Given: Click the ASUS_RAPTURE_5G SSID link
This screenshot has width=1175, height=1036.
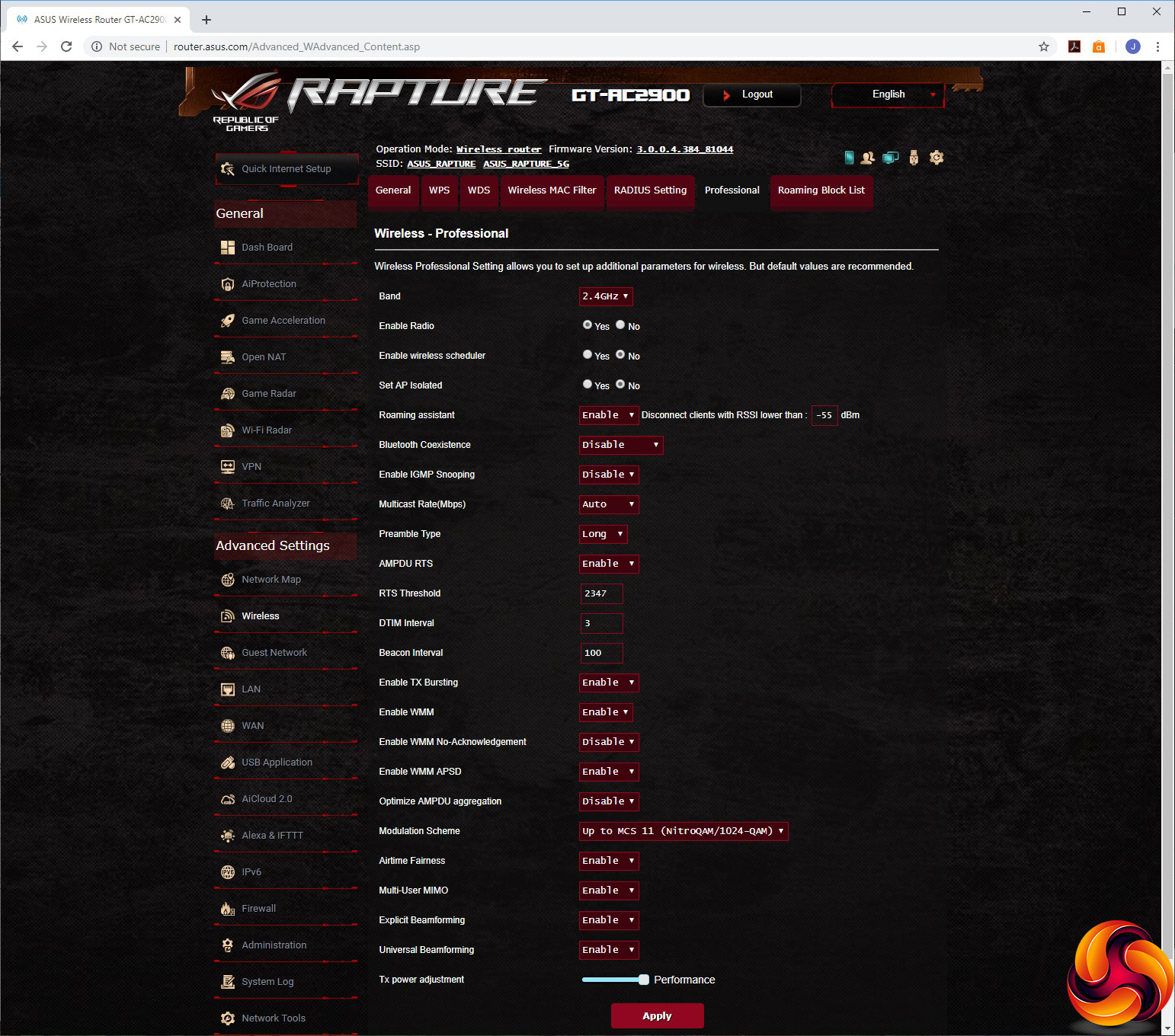Looking at the screenshot, I should (526, 164).
